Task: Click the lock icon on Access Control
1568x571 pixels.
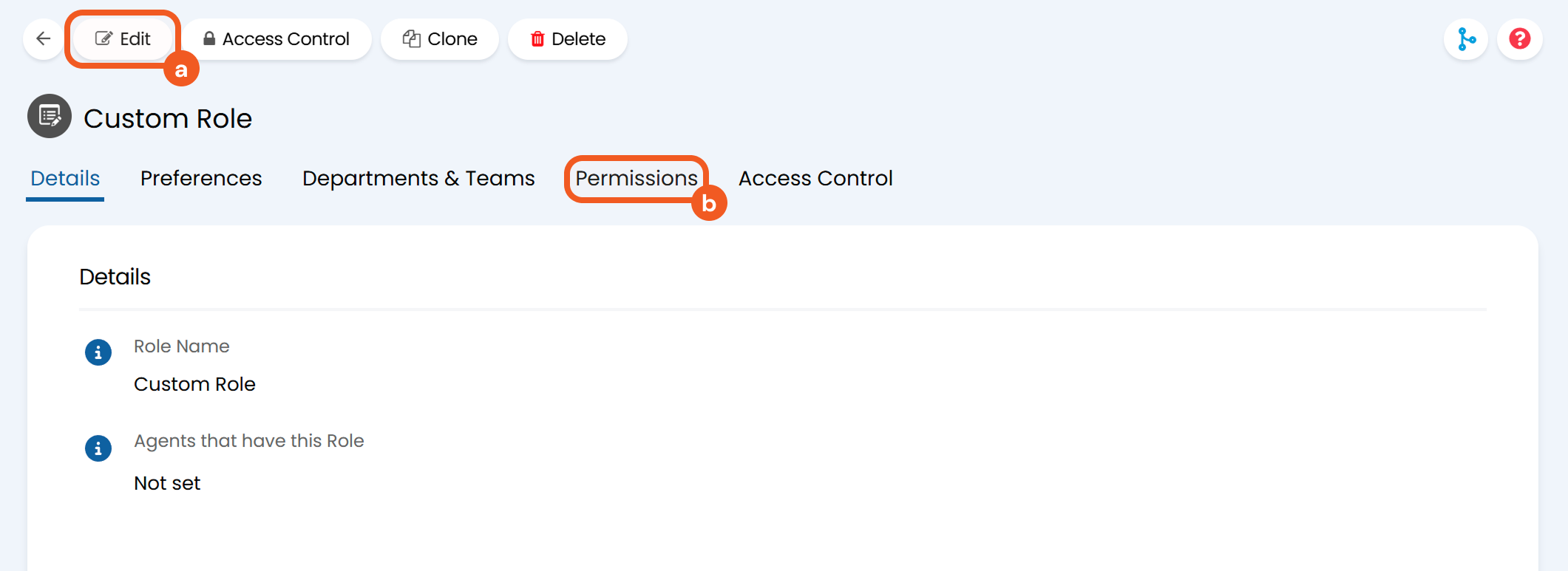Action: tap(209, 38)
